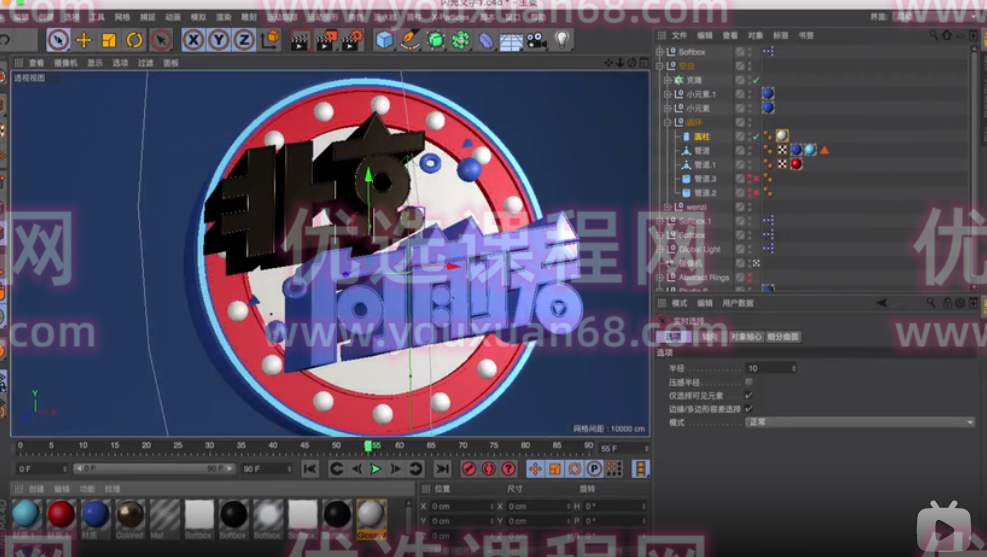Click the Render to Picture Viewer icon
Viewport: 987px width, 557px height.
point(325,40)
